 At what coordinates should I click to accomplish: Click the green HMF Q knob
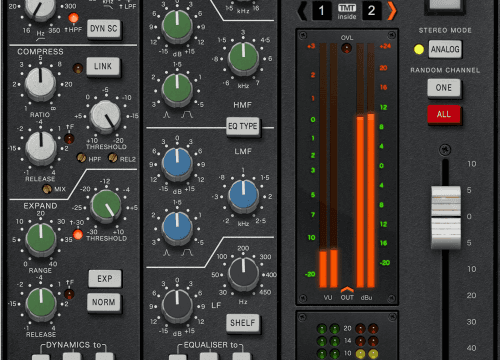pyautogui.click(x=177, y=89)
